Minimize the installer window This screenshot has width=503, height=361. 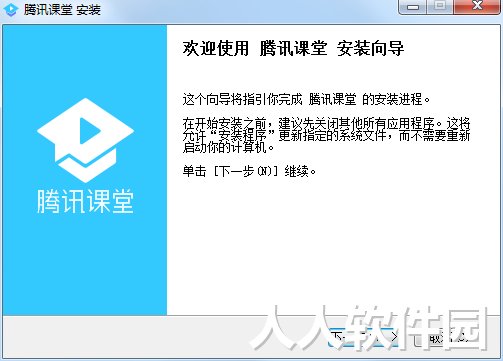[413, 7]
